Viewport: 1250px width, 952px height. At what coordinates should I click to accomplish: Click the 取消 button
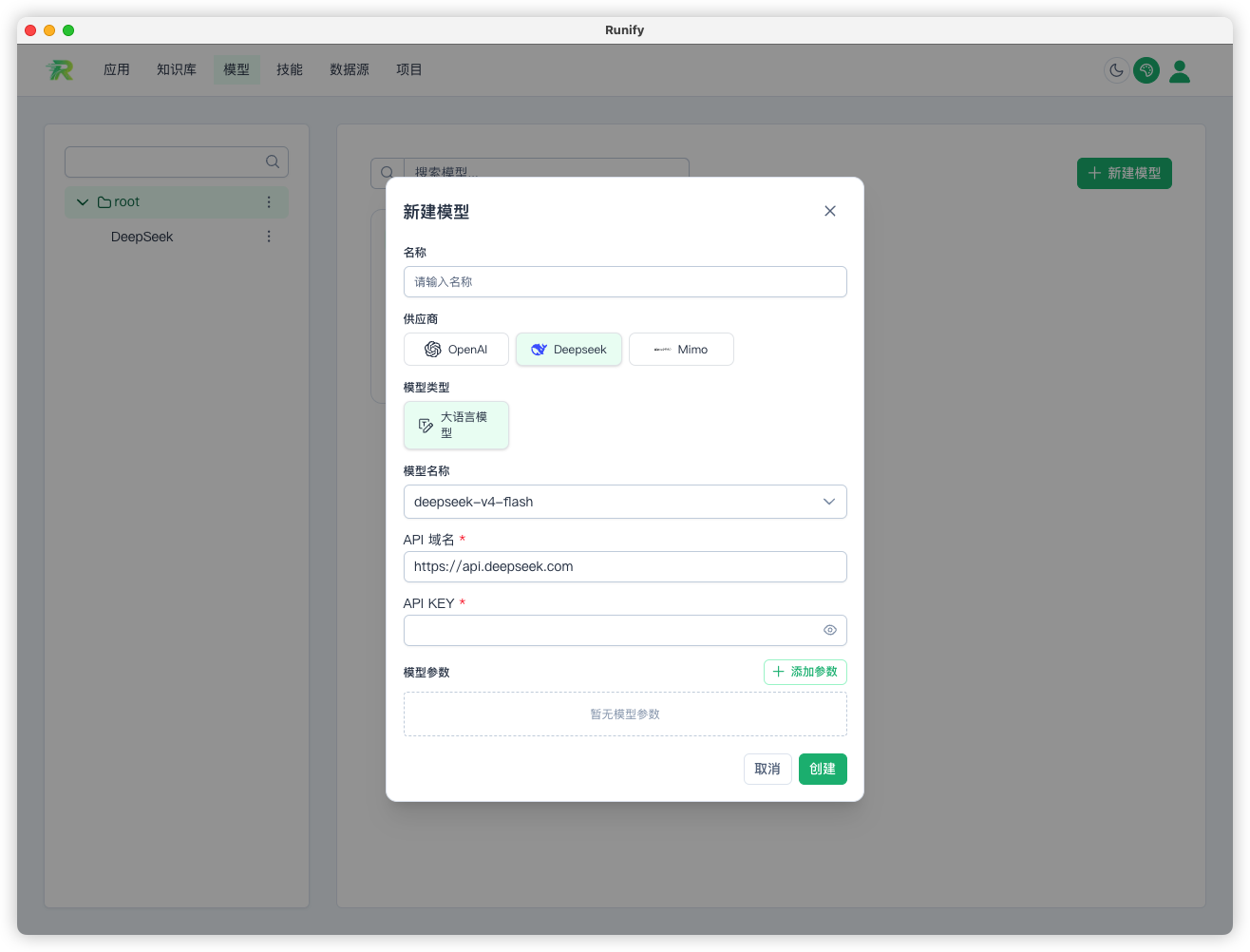tap(767, 769)
